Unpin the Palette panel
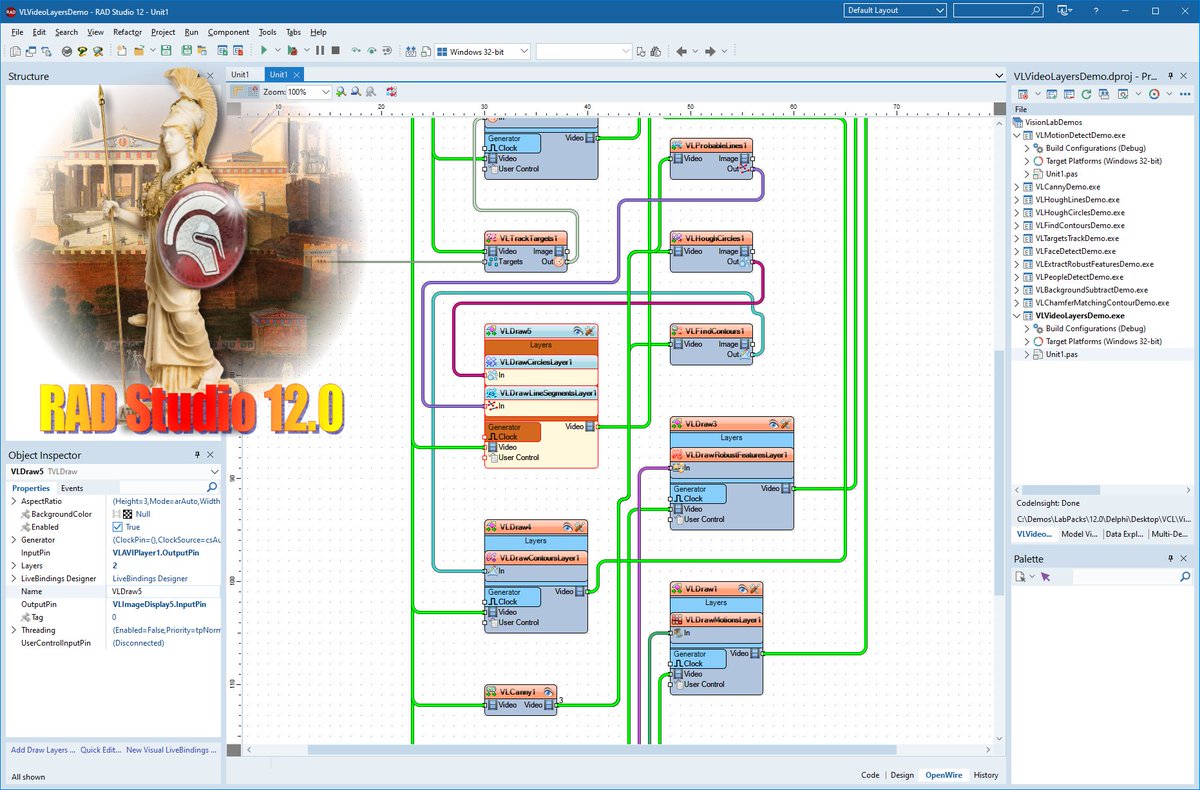1200x790 pixels. [x=1170, y=558]
